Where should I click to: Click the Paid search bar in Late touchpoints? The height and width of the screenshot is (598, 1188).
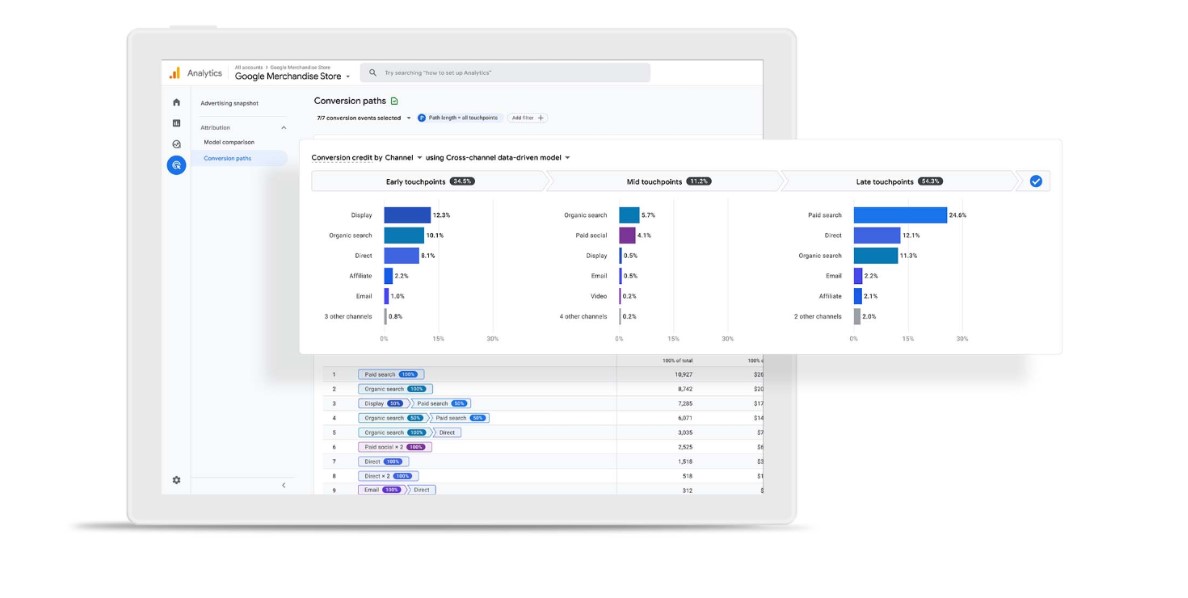click(x=900, y=215)
